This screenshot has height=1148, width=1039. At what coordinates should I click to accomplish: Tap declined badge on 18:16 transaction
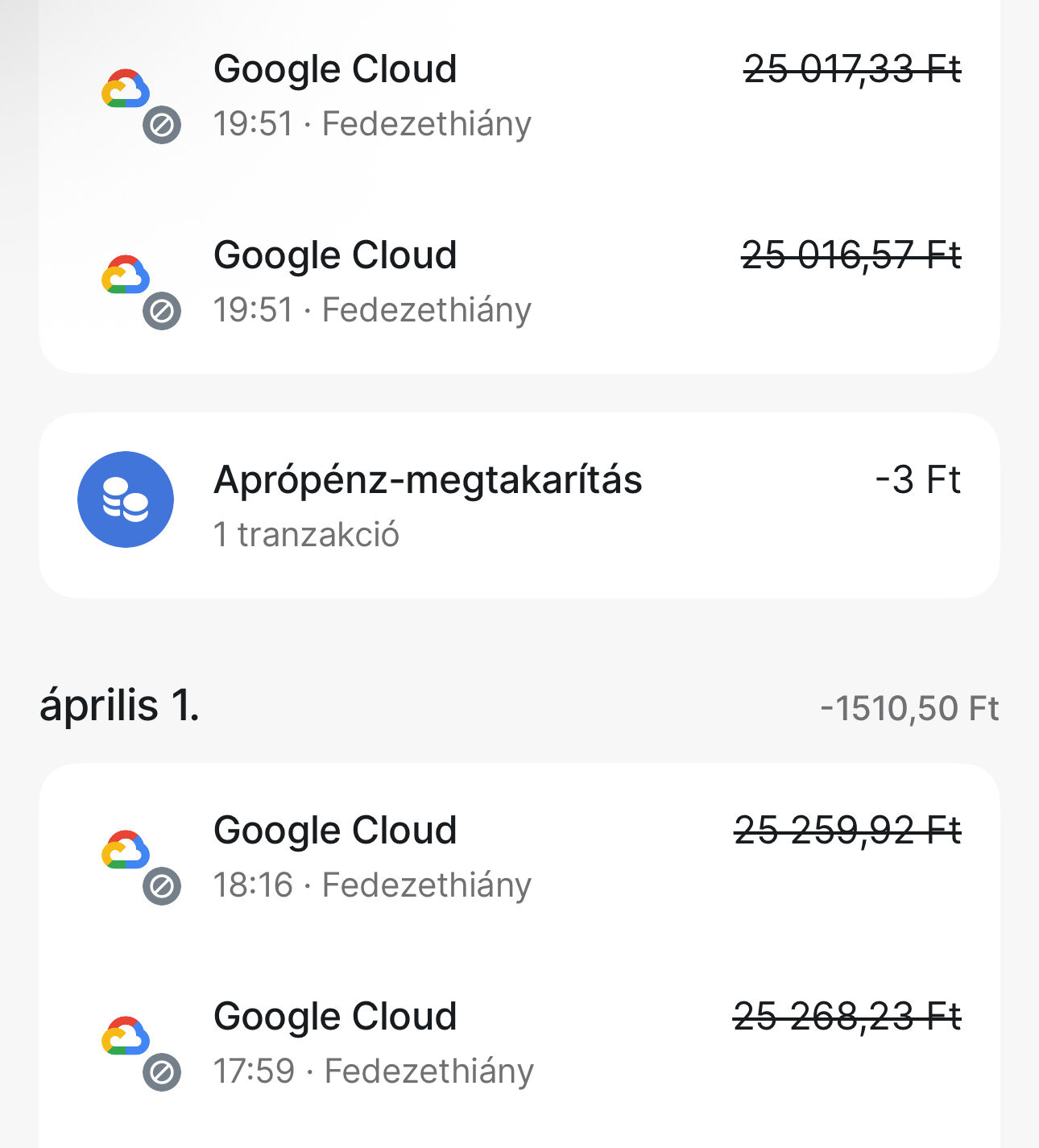tap(162, 886)
